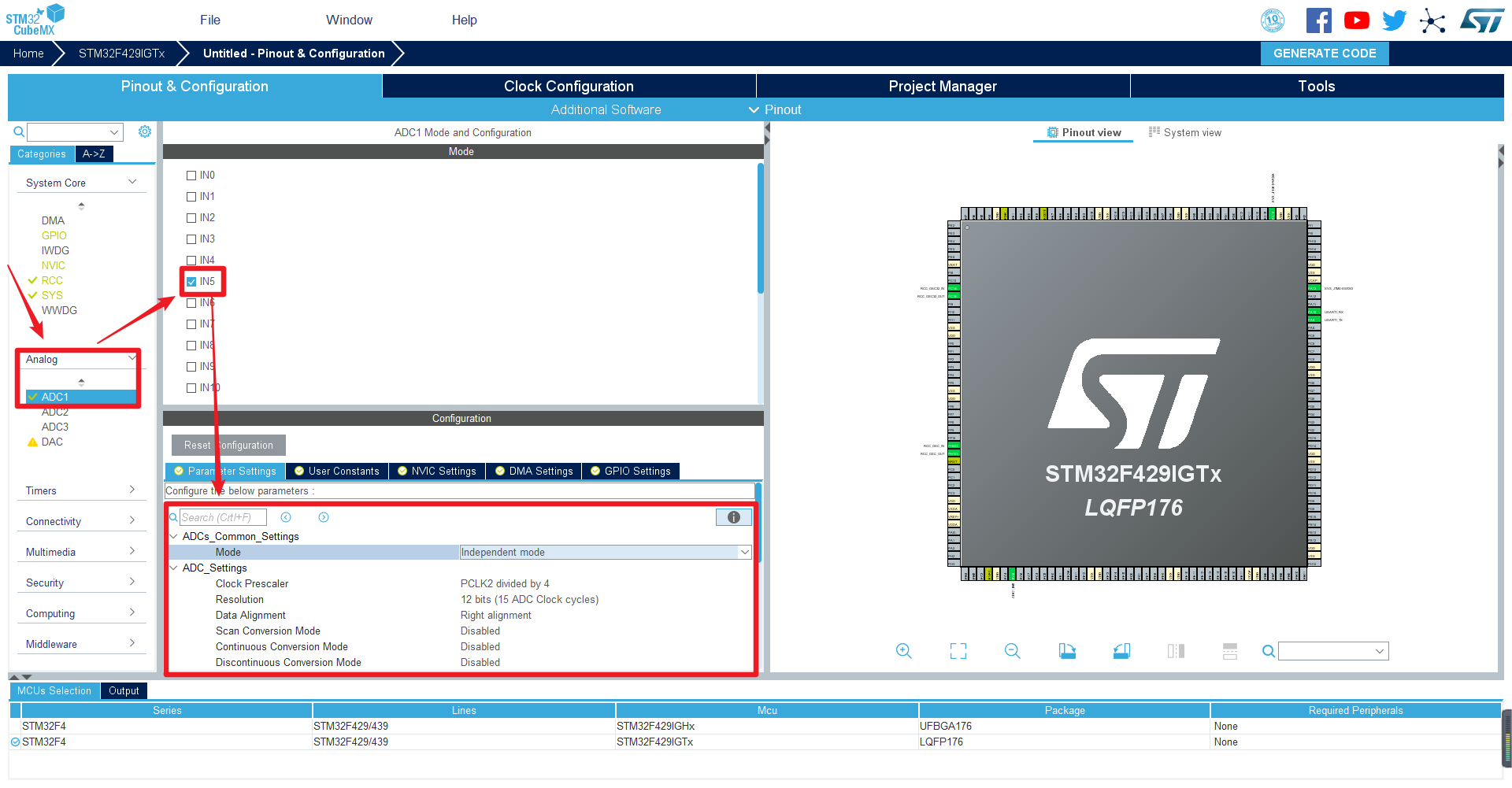Viewport: 1512px width, 788px height.
Task: Click the GENERATE CODE button
Action: [1325, 53]
